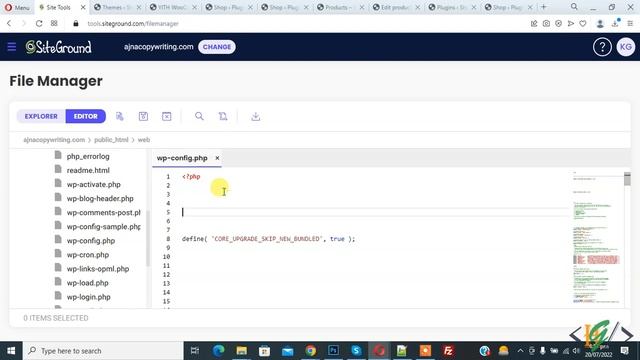Viewport: 640px width, 360px height.
Task: Go back in browser history
Action: tap(9, 24)
